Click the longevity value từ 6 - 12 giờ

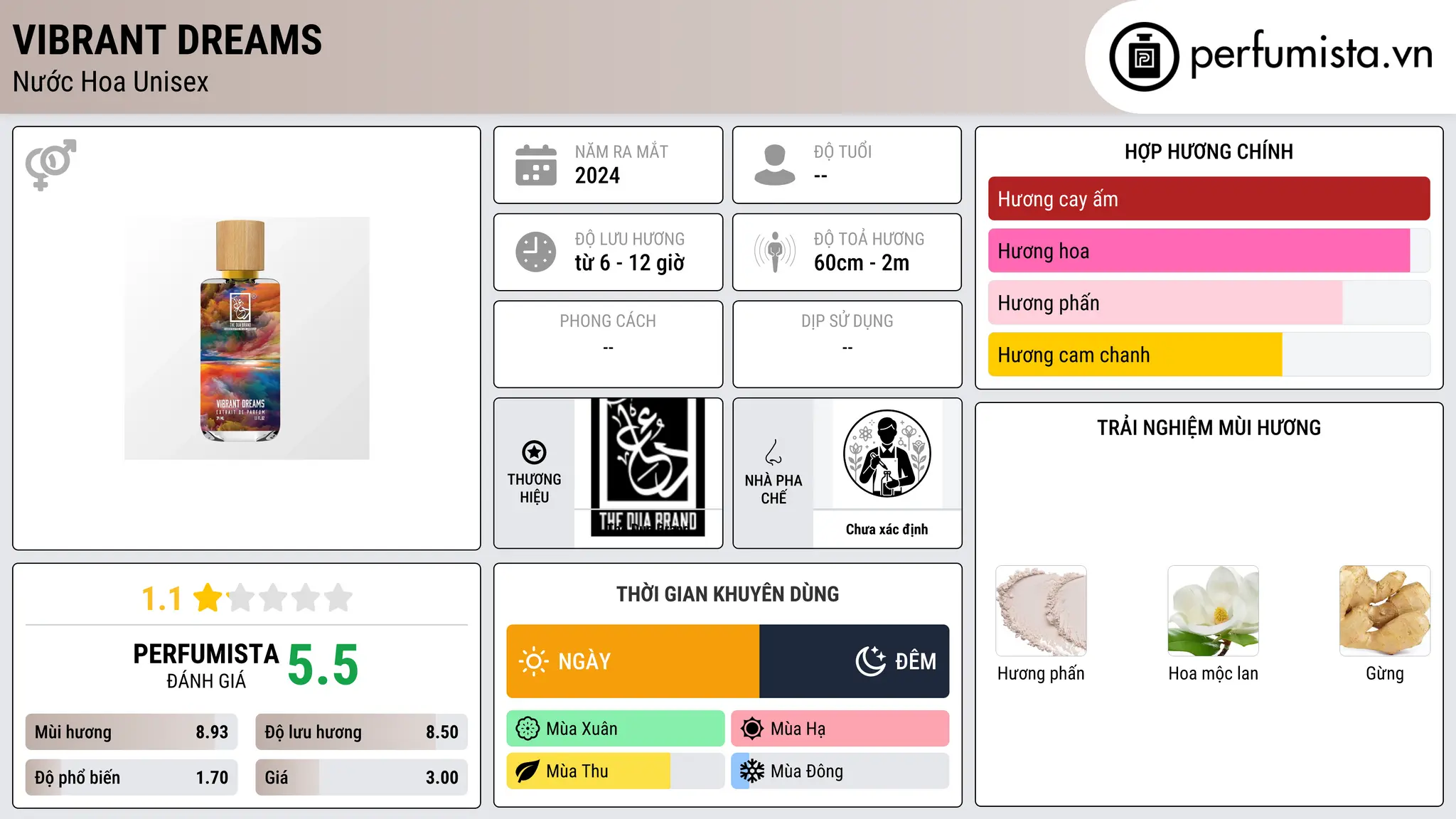coord(630,263)
